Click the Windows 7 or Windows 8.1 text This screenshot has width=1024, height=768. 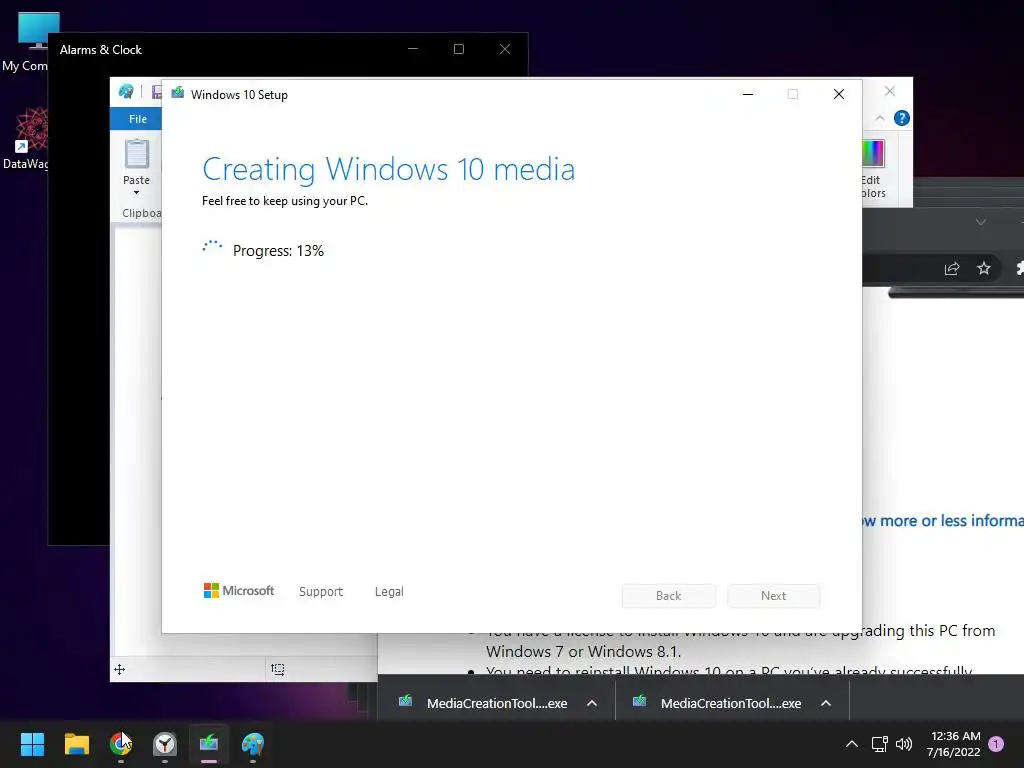583,652
